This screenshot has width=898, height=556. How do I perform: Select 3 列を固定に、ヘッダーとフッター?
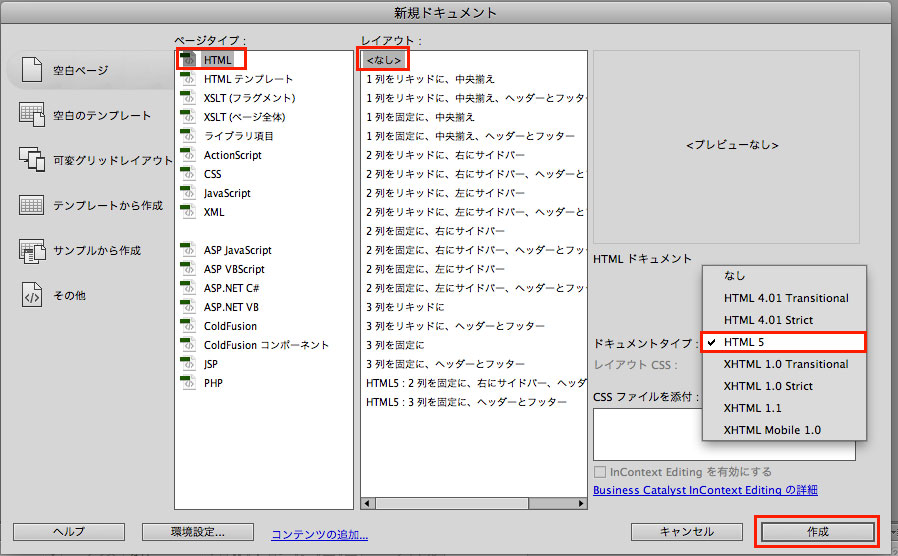[x=445, y=364]
